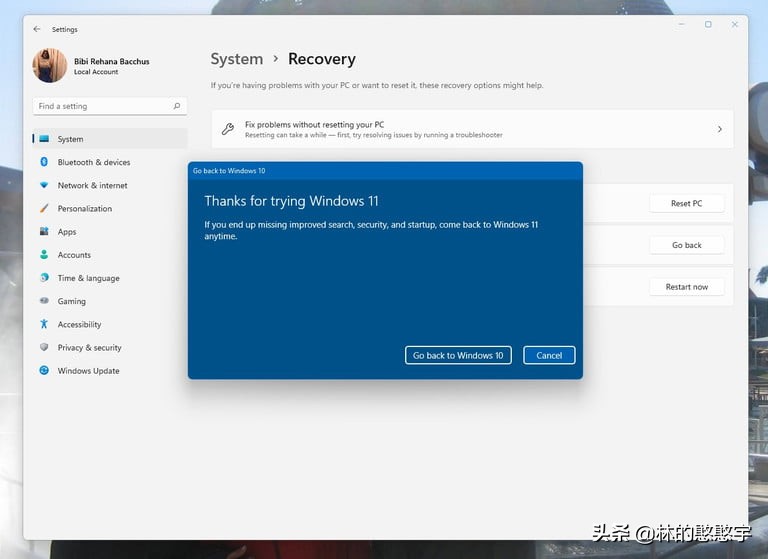Click the search magnifier icon
The height and width of the screenshot is (559, 768).
click(177, 106)
